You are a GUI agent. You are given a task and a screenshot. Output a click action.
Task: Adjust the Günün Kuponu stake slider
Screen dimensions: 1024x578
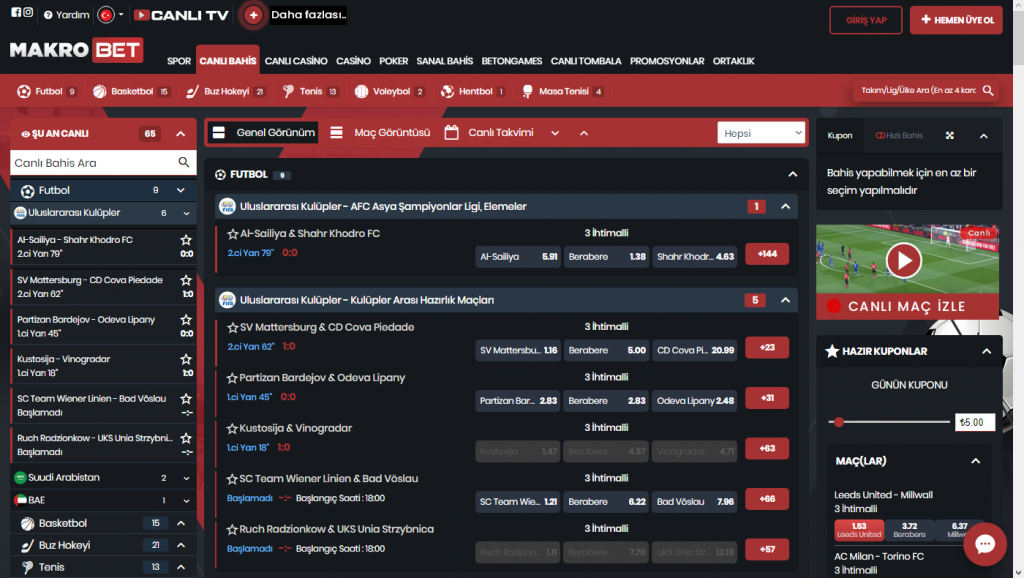coord(839,422)
